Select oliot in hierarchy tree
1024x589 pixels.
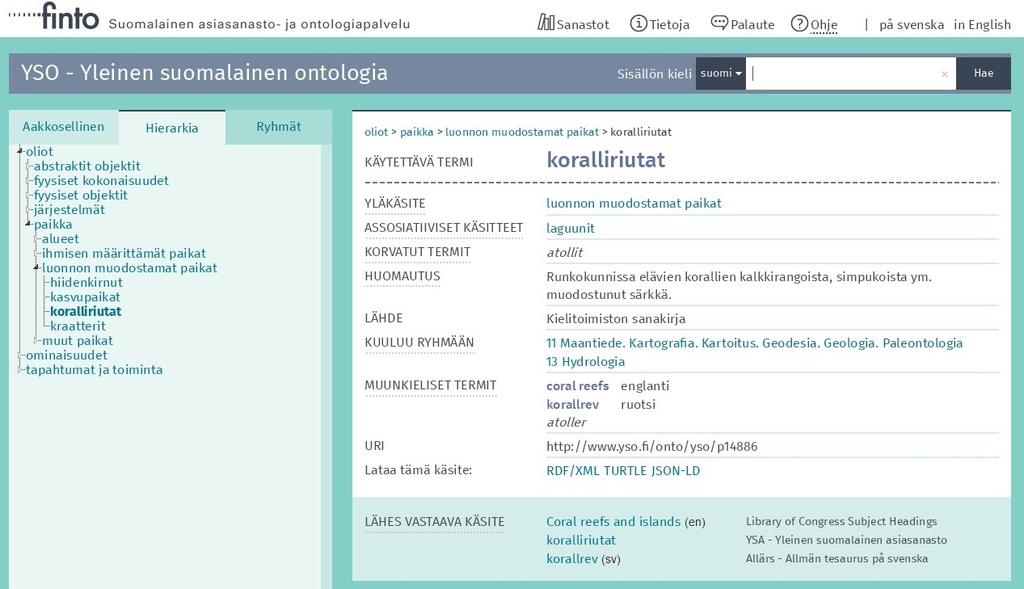(39, 151)
